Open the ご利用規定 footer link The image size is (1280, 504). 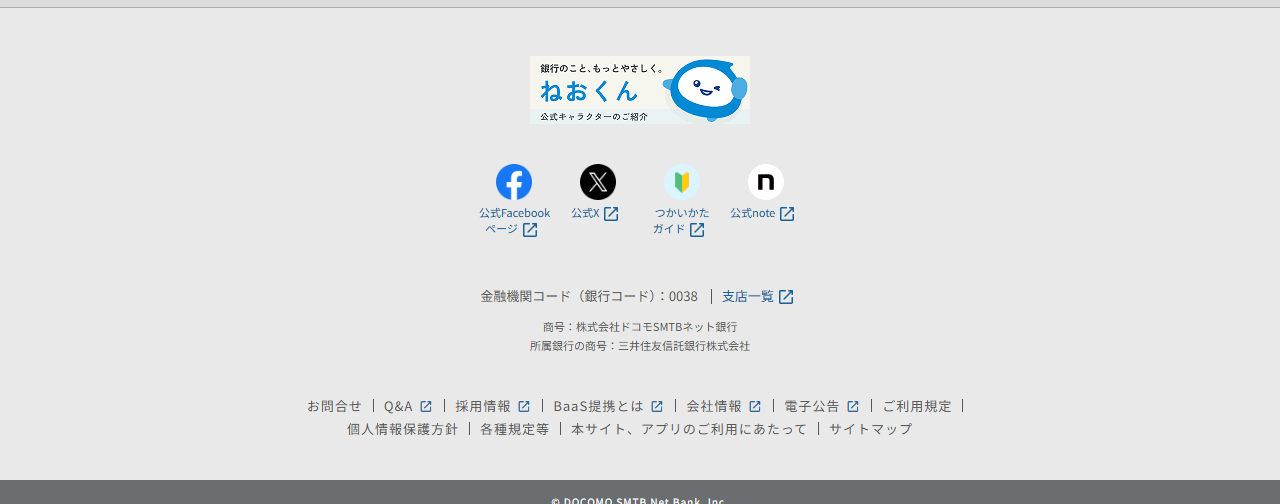[x=917, y=406]
